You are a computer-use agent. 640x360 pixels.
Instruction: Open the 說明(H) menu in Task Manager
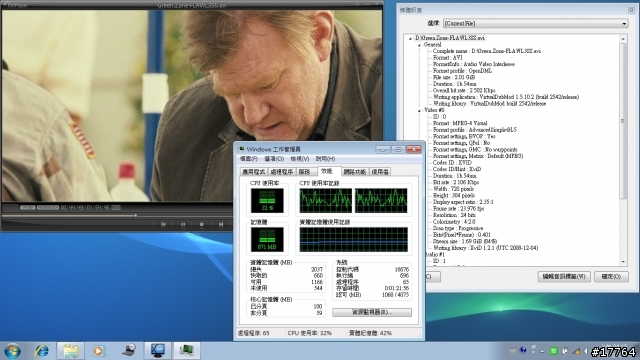(x=325, y=159)
